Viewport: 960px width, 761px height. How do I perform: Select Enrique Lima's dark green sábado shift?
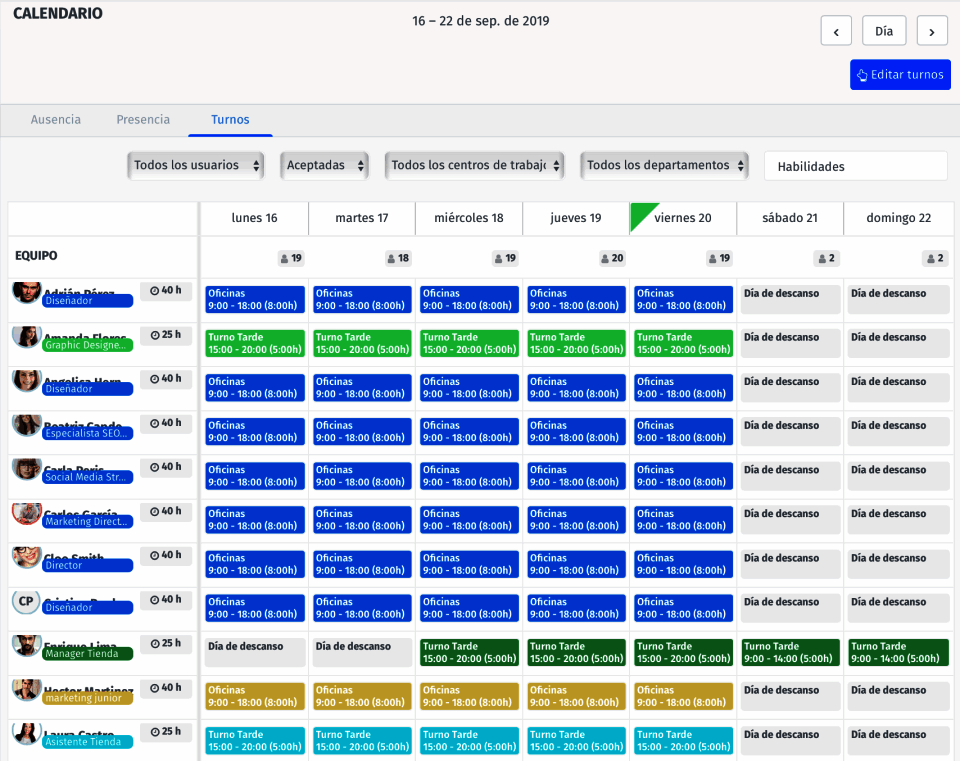789,653
